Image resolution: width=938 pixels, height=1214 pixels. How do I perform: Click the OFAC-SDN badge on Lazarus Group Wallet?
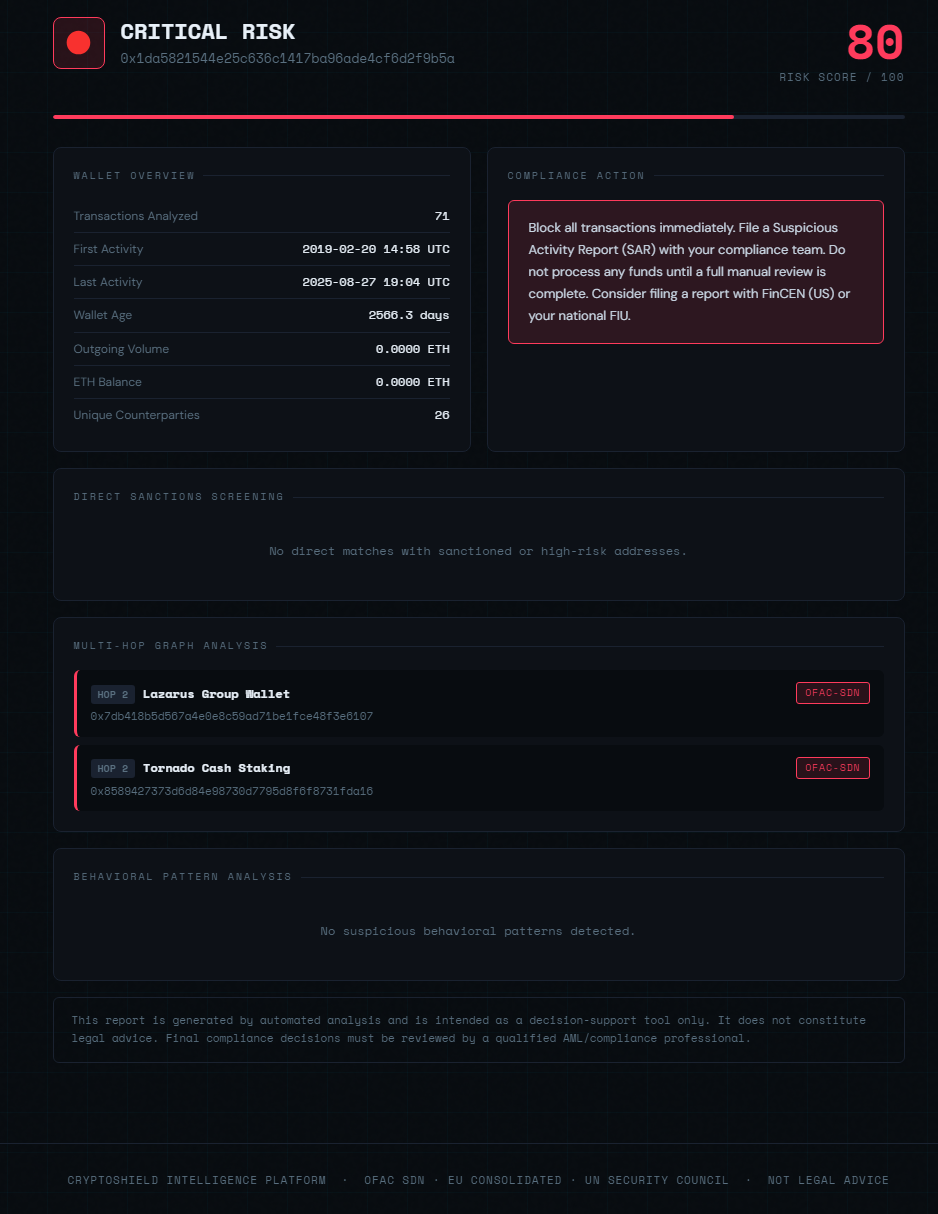[832, 692]
